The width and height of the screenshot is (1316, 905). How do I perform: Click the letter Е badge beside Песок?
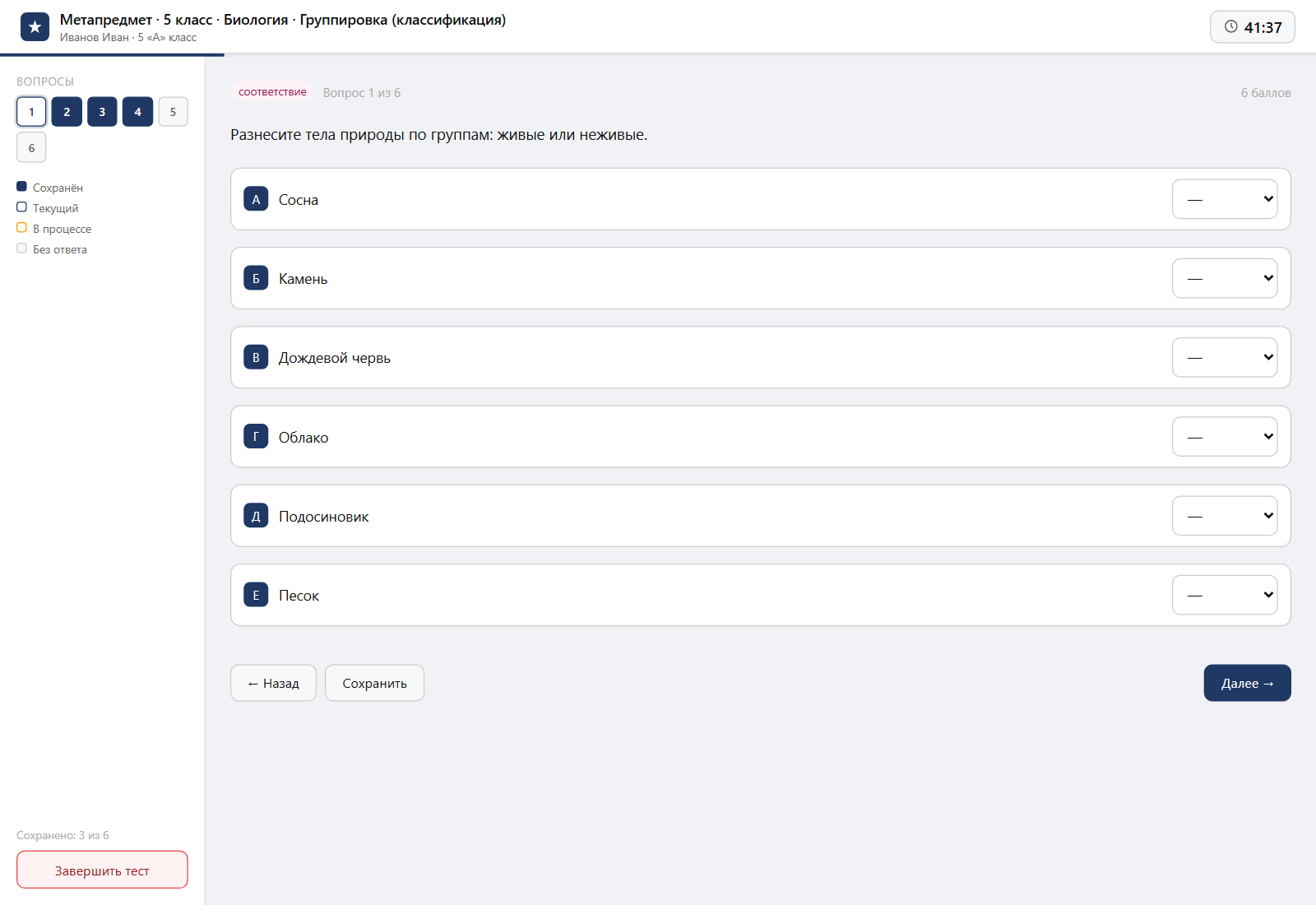tap(256, 595)
